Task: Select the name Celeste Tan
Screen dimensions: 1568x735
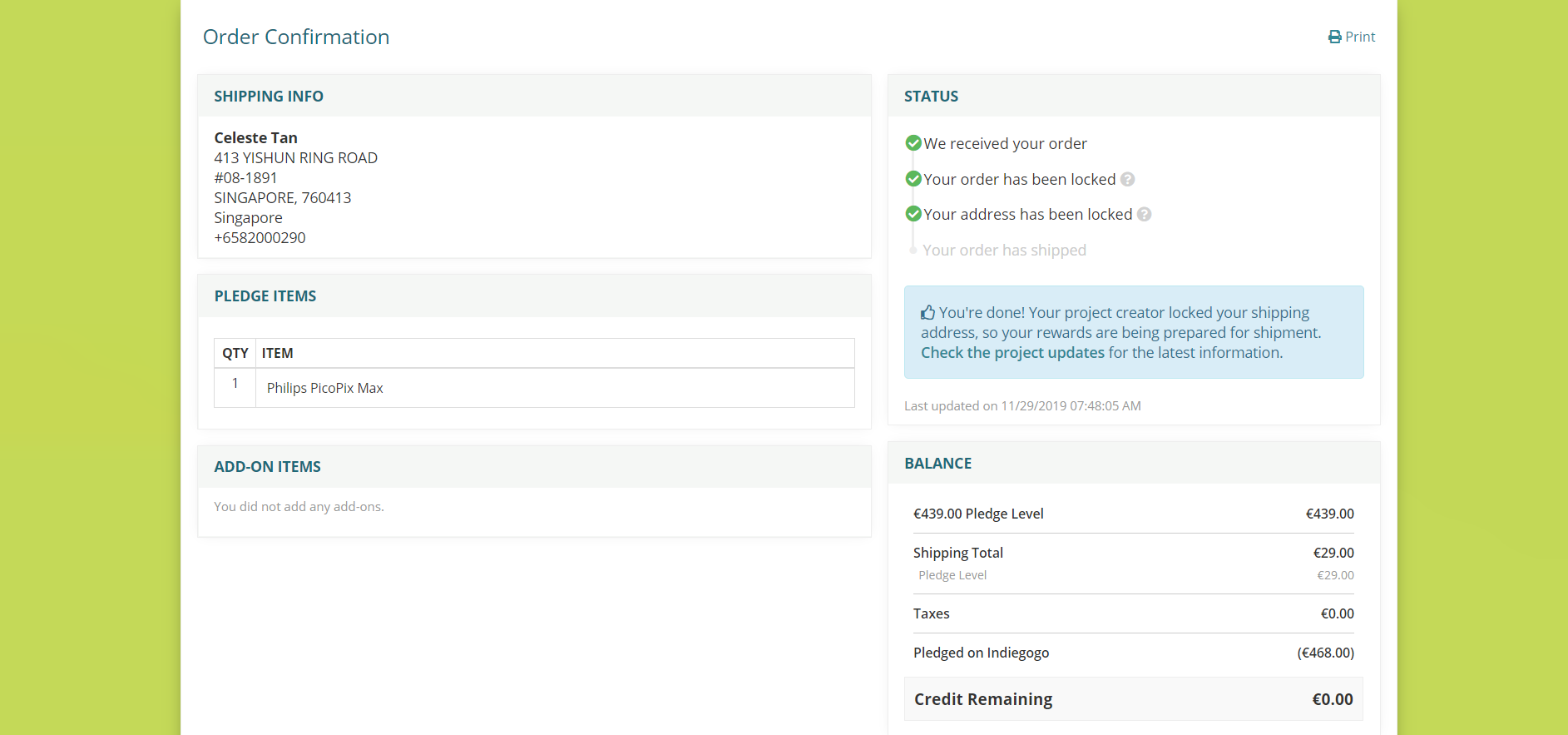Action: click(x=255, y=137)
